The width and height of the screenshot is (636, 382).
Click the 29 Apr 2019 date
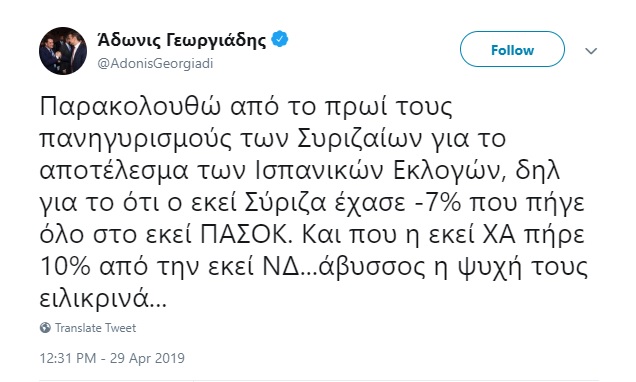[x=147, y=358]
